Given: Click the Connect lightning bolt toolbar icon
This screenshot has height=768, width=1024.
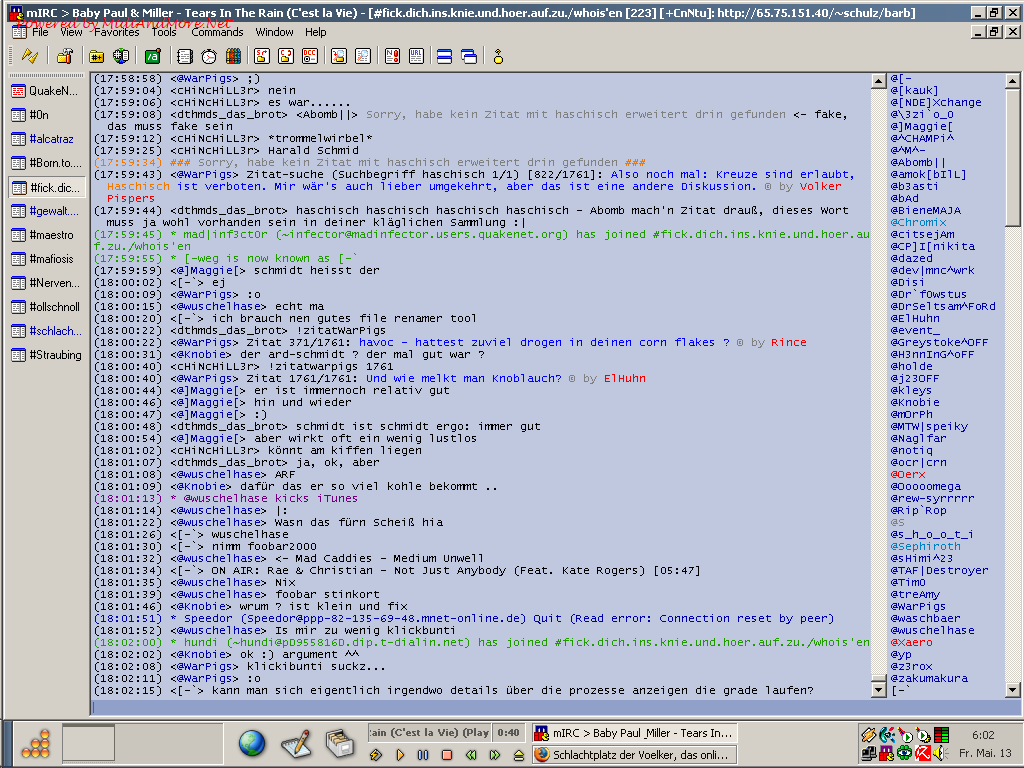Looking at the screenshot, I should pos(30,56).
